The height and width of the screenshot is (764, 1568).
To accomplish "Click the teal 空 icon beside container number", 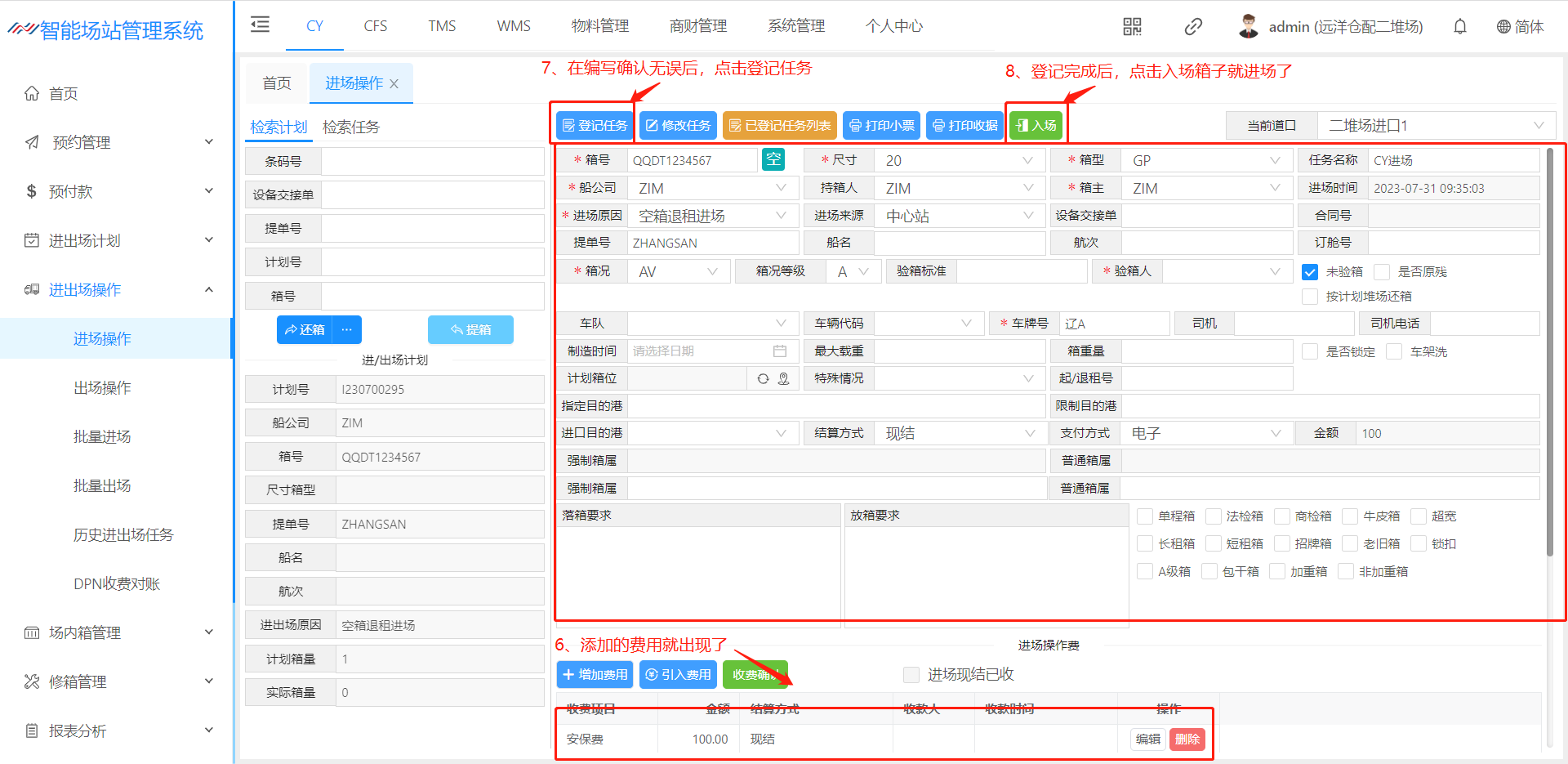I will (x=773, y=159).
